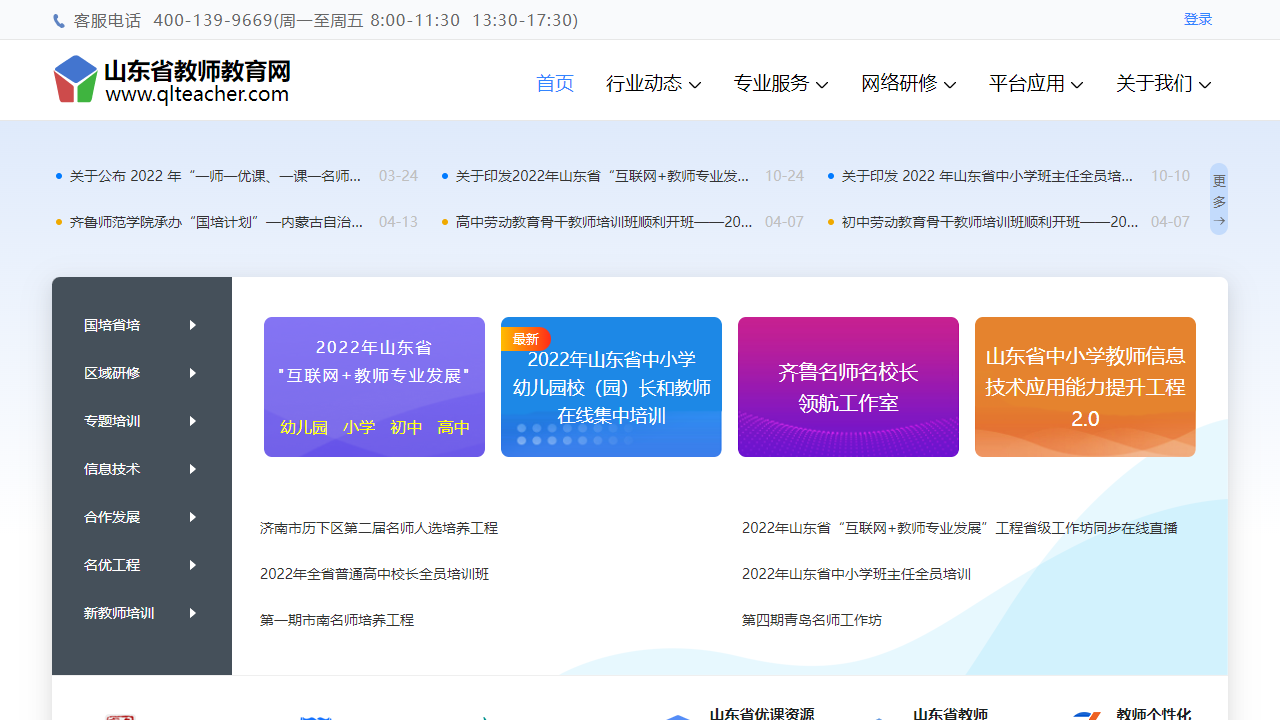Click arrow icon next to 国培省培

point(192,325)
